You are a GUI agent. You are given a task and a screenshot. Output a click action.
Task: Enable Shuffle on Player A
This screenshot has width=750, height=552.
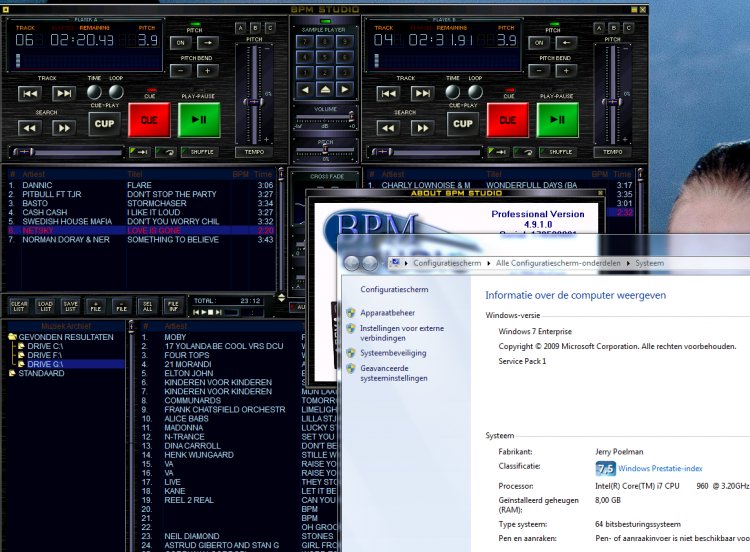coord(199,152)
